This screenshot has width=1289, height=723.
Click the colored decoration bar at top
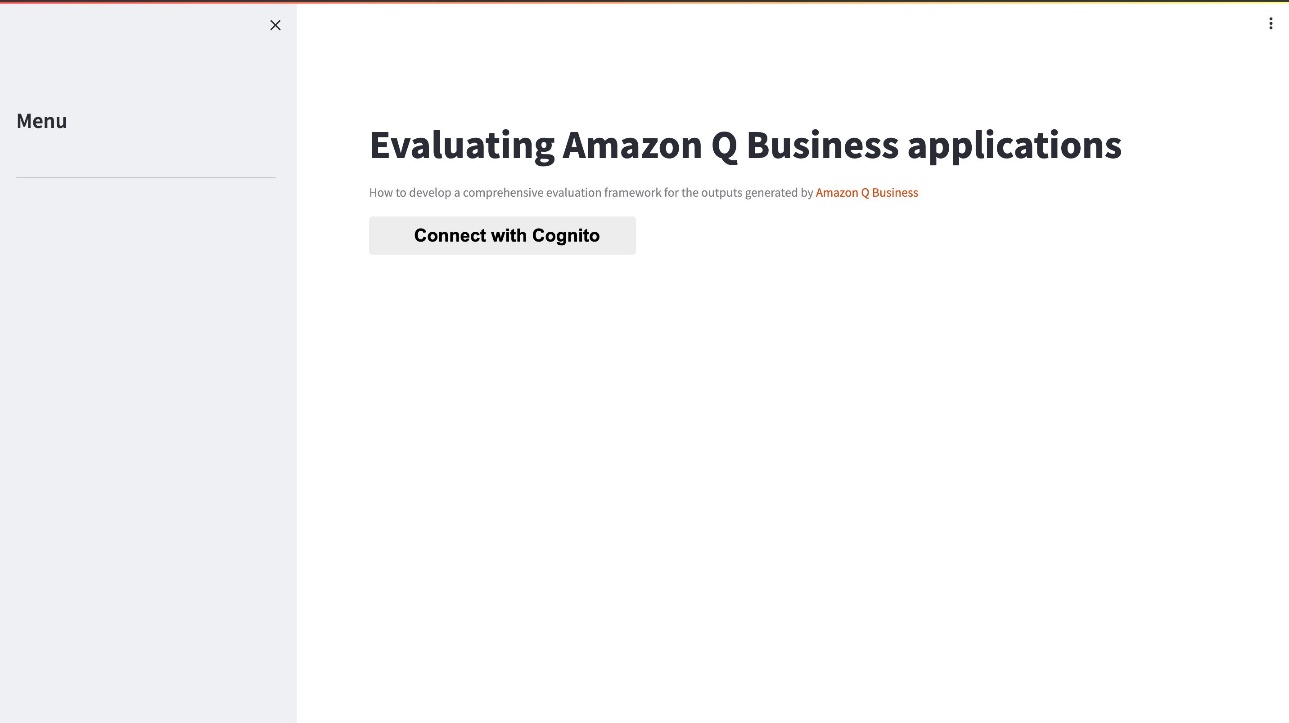click(x=644, y=1)
